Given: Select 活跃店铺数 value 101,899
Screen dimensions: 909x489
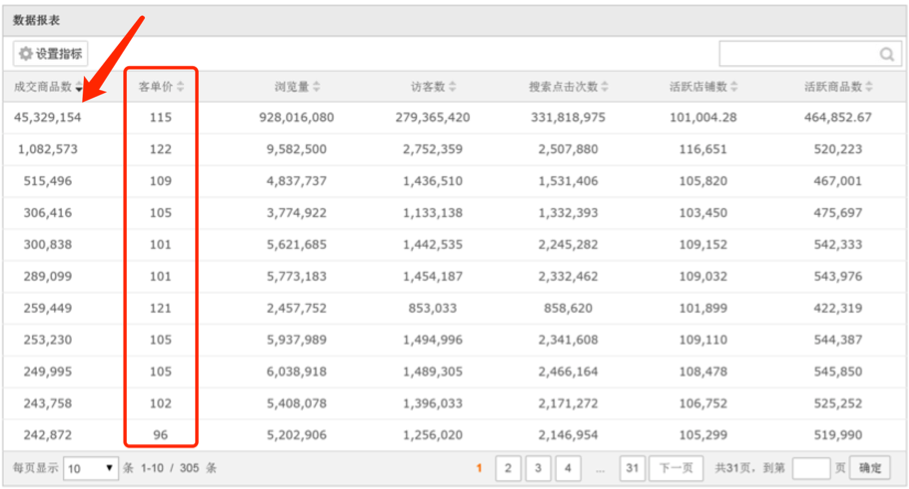Looking at the screenshot, I should 703,308.
